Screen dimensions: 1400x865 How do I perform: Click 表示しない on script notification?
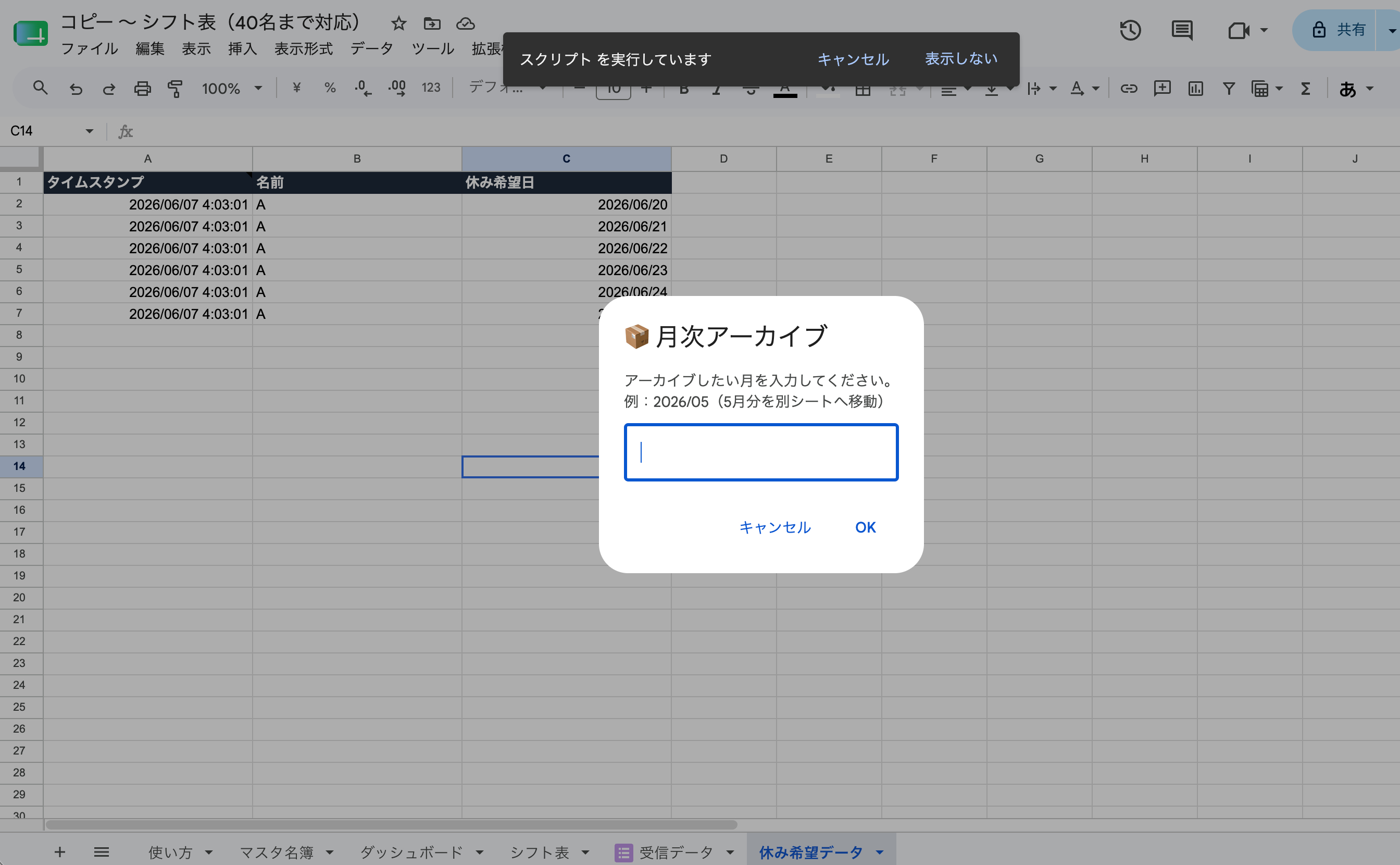[x=961, y=58]
